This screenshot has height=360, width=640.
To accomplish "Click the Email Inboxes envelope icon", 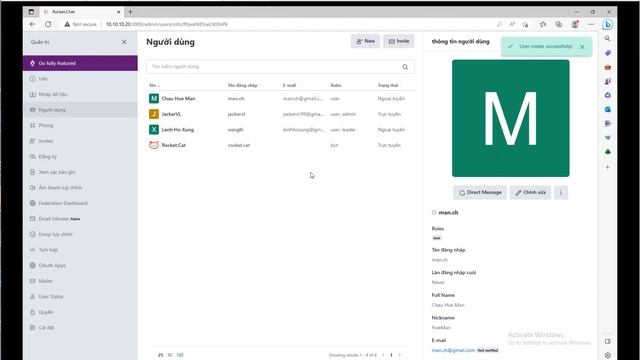I will coord(33,219).
